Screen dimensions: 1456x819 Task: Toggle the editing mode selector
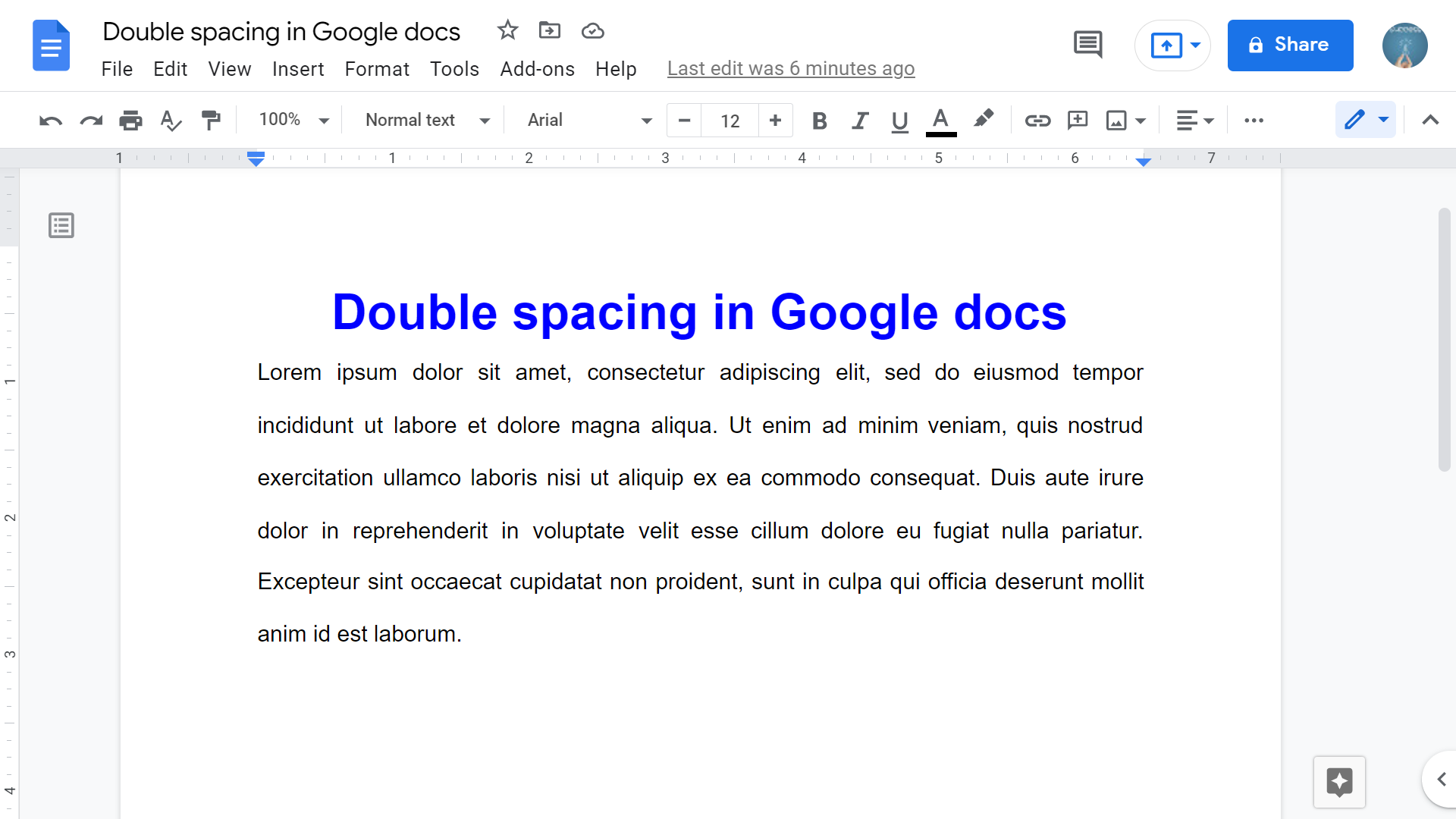point(1364,119)
